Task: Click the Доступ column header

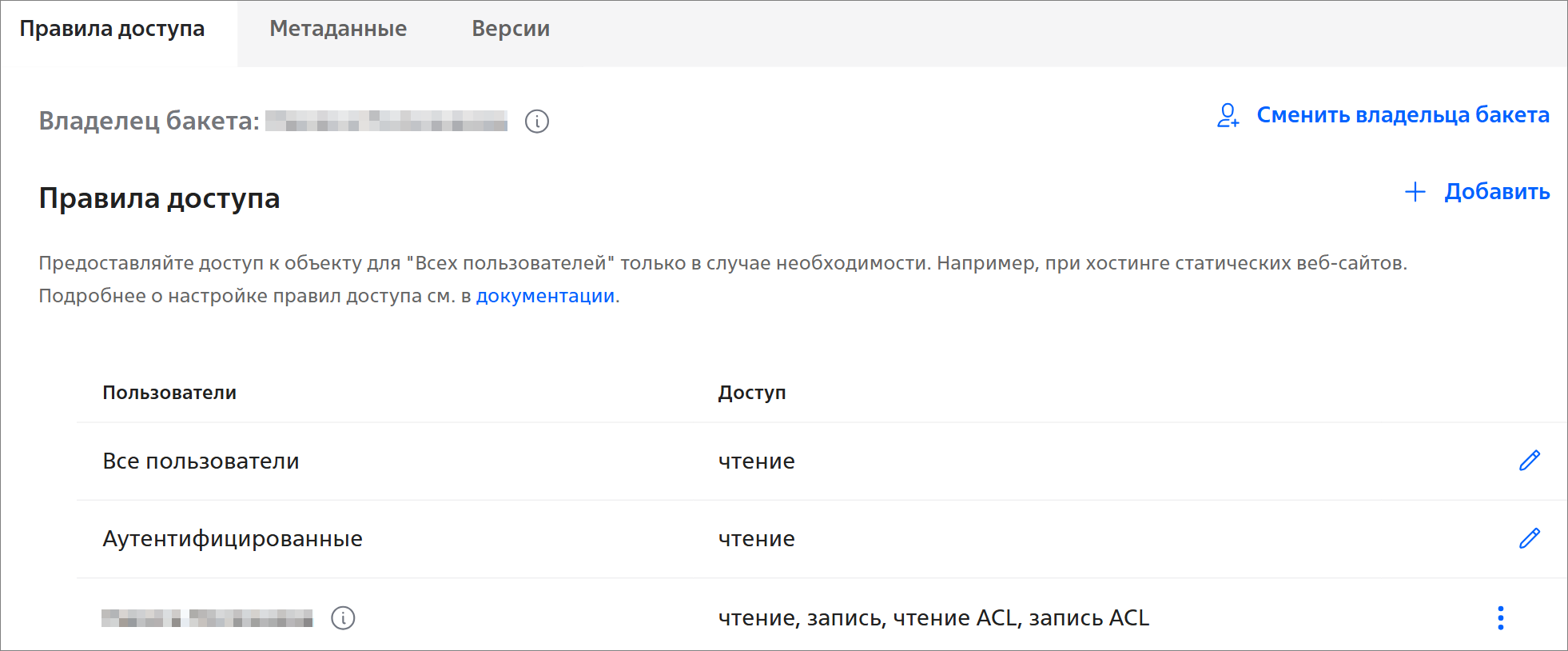Action: 751,393
